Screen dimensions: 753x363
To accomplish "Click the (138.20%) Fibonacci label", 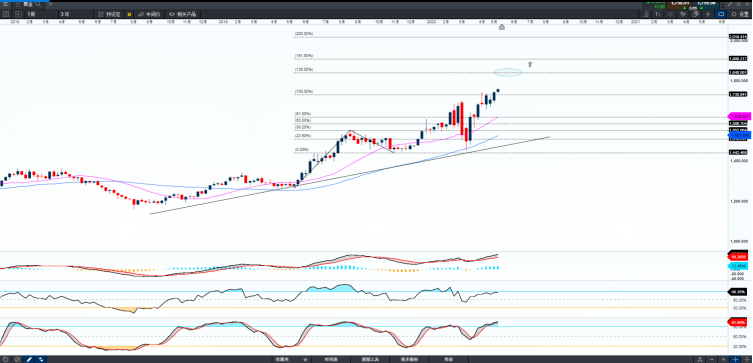I will pyautogui.click(x=304, y=70).
